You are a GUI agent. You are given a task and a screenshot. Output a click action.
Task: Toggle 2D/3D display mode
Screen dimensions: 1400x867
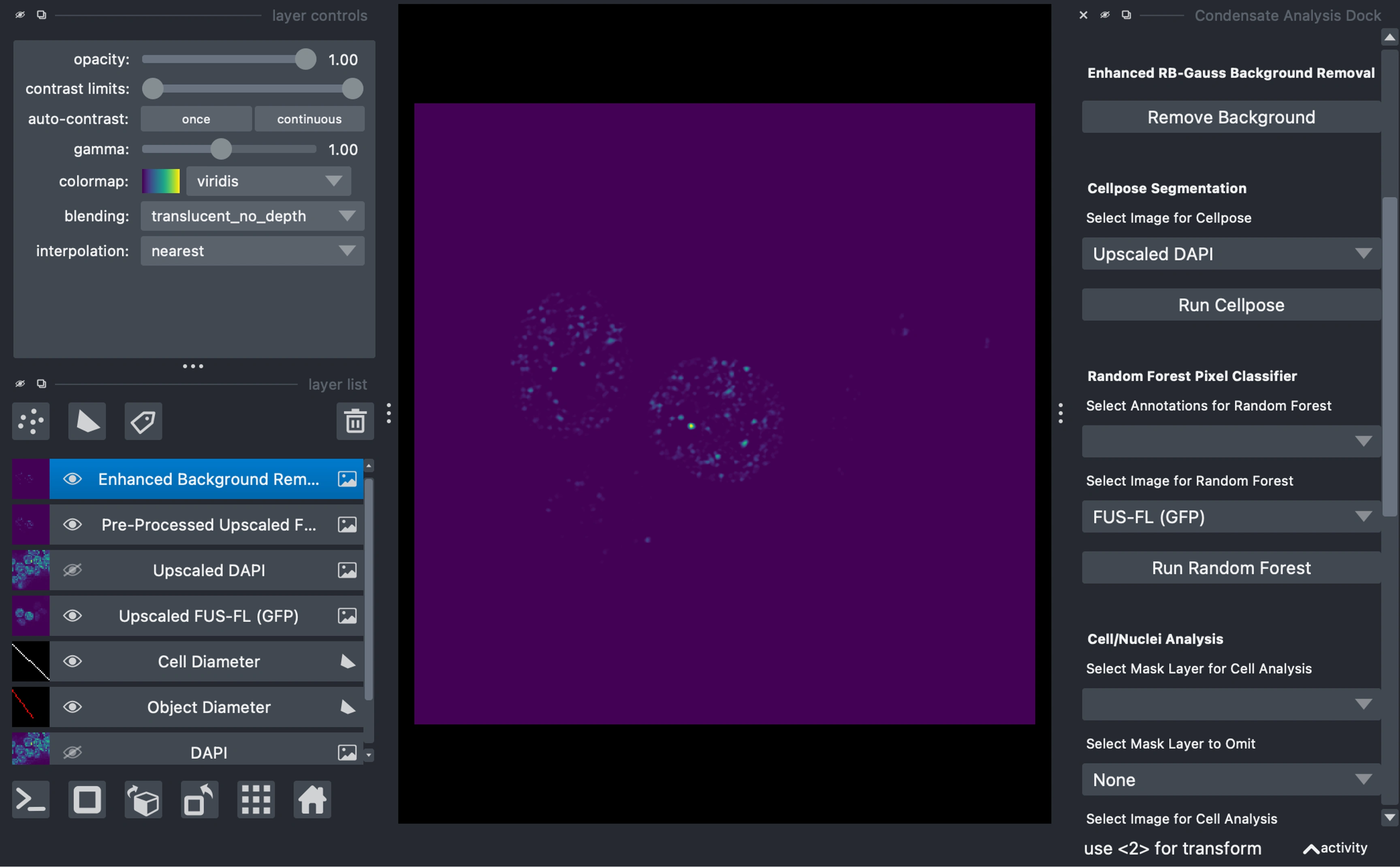pyautogui.click(x=87, y=799)
